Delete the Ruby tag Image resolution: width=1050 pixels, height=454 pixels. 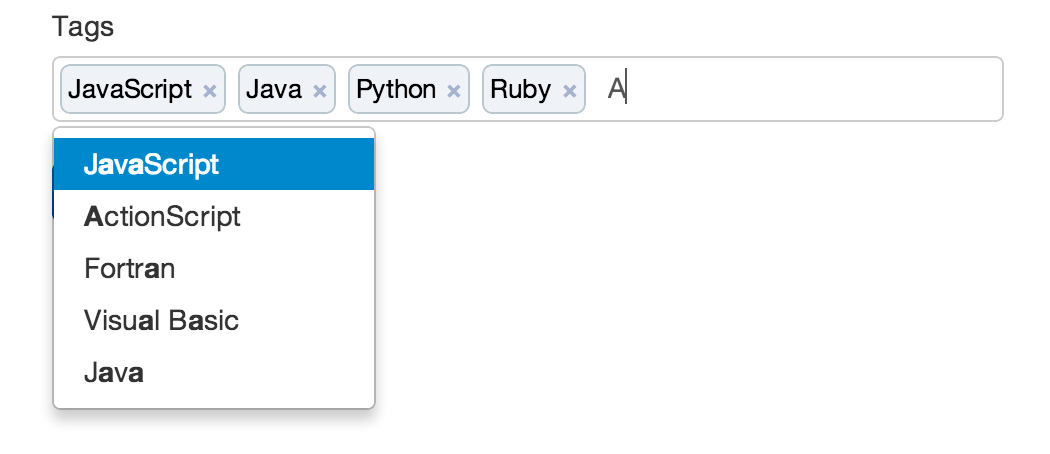tap(569, 91)
